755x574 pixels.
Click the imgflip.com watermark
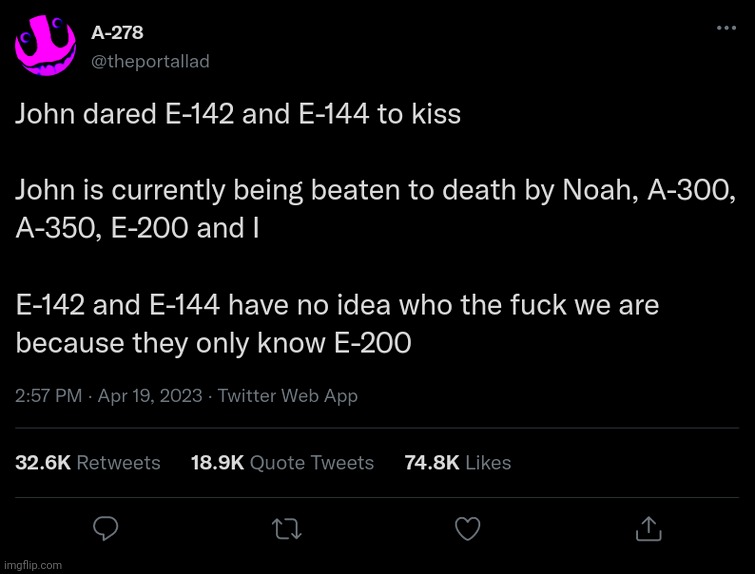pos(32,565)
